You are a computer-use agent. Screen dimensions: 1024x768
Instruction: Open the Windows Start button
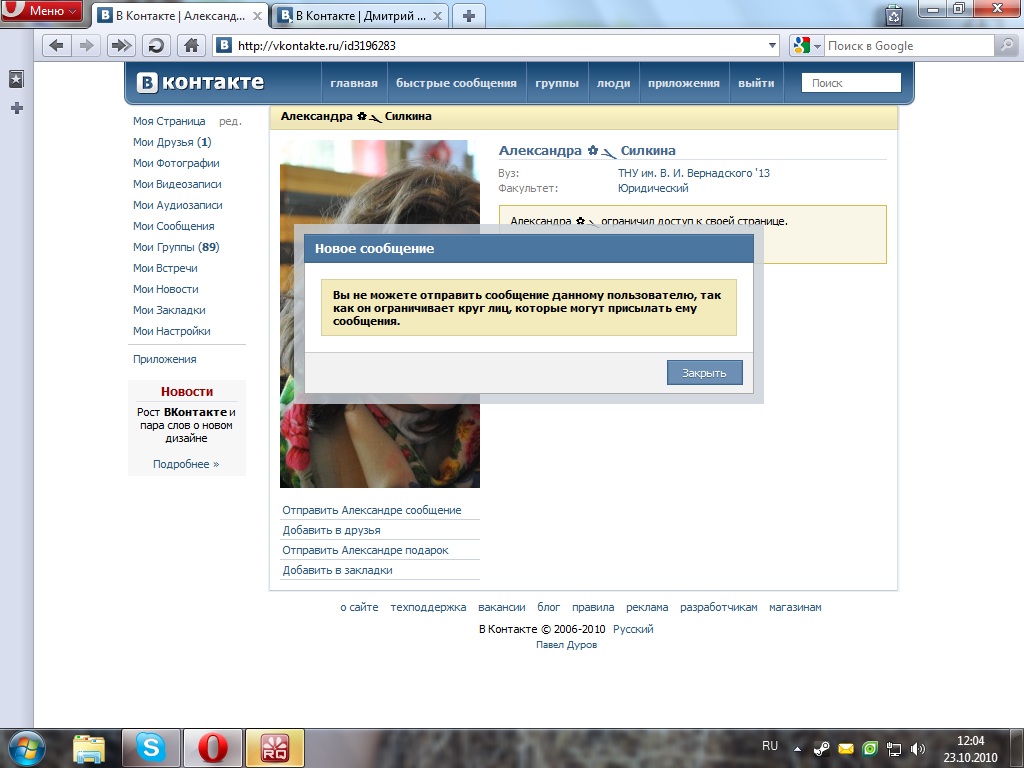pos(27,748)
